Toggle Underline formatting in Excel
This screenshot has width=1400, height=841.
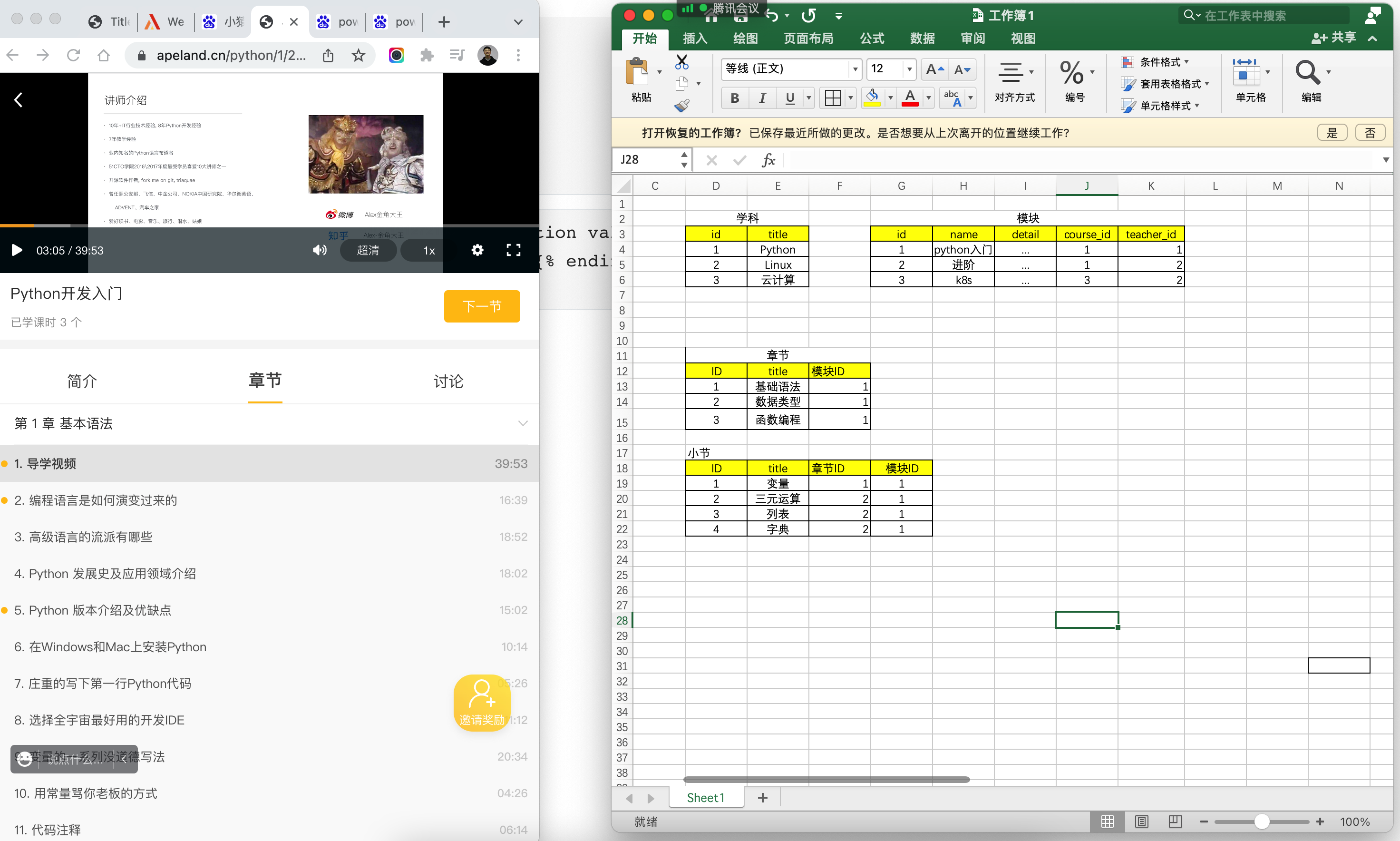790,98
